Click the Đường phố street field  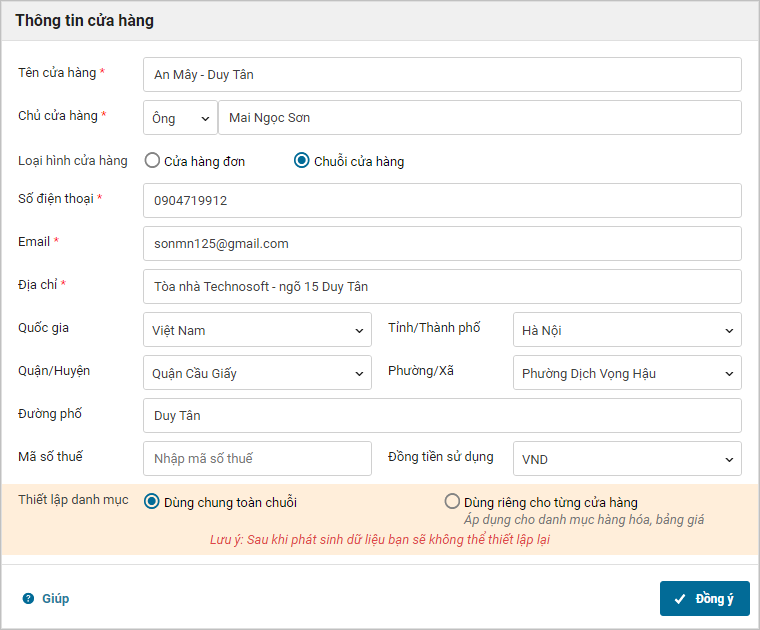click(442, 416)
